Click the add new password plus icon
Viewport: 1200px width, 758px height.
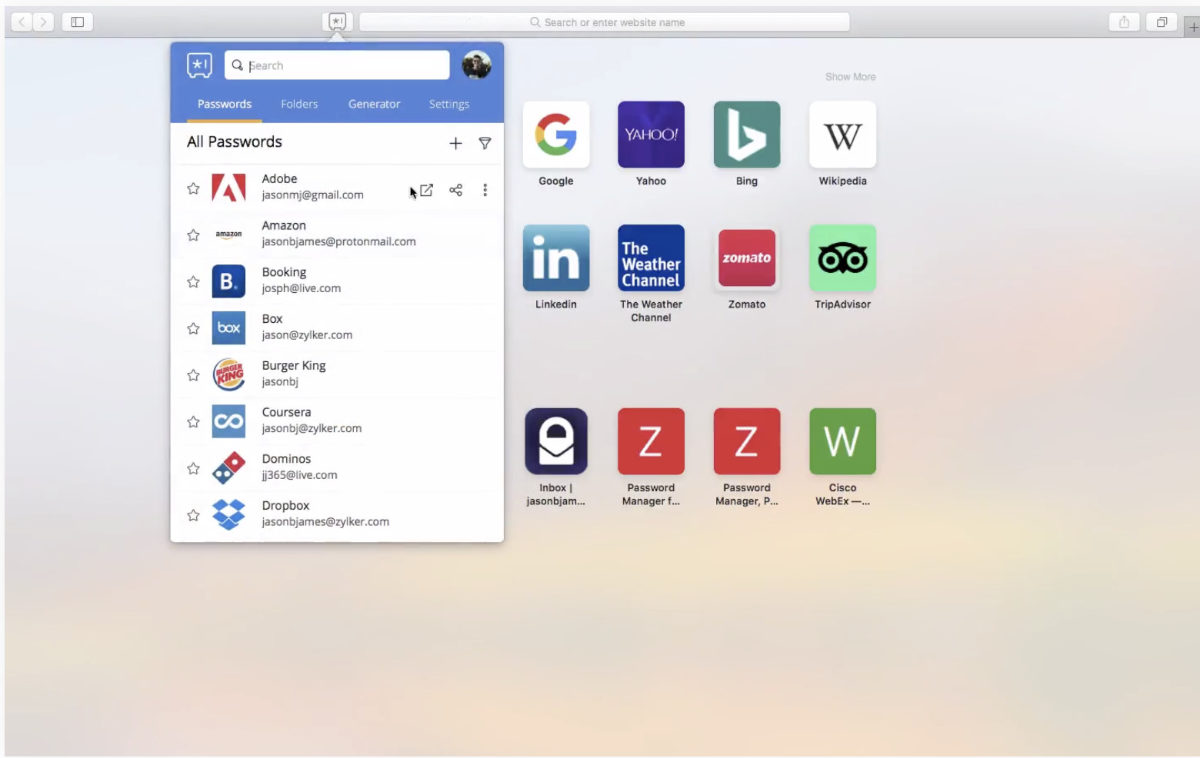[455, 143]
